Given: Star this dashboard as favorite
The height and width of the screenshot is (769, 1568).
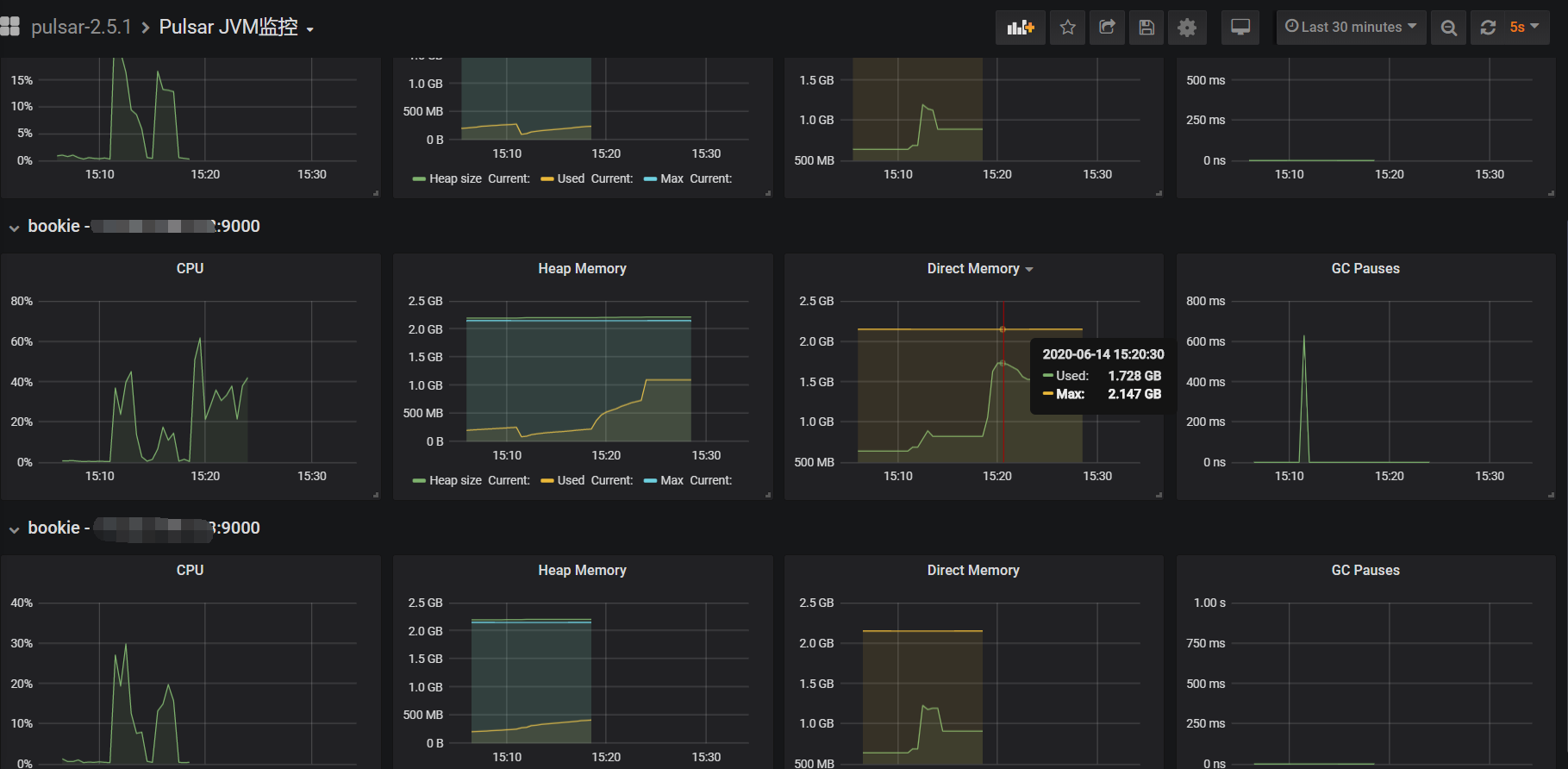Looking at the screenshot, I should pyautogui.click(x=1068, y=28).
